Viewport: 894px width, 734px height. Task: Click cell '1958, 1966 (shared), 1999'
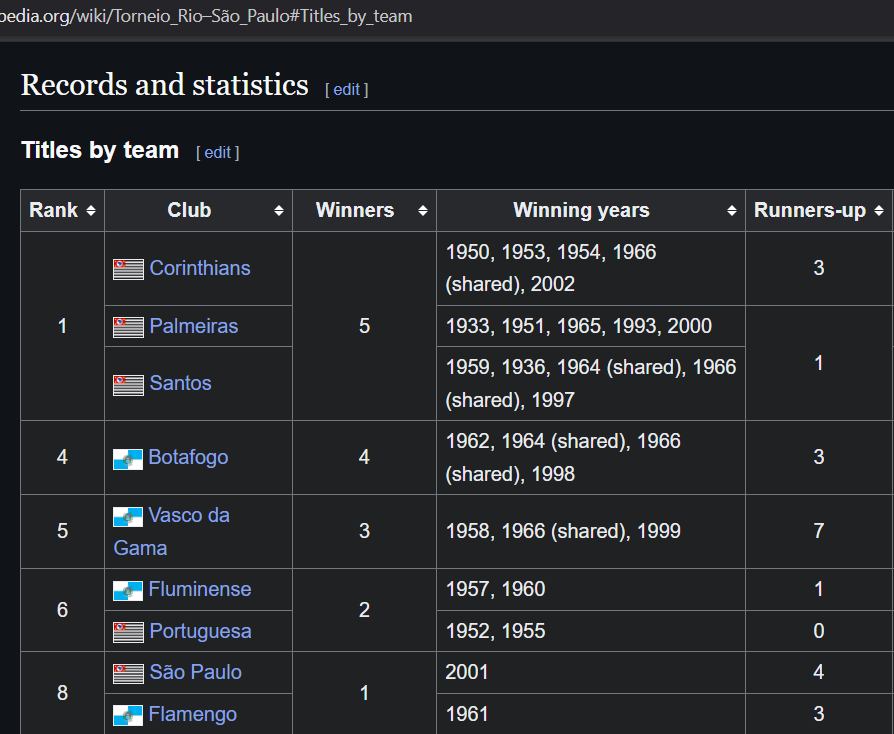[591, 532]
